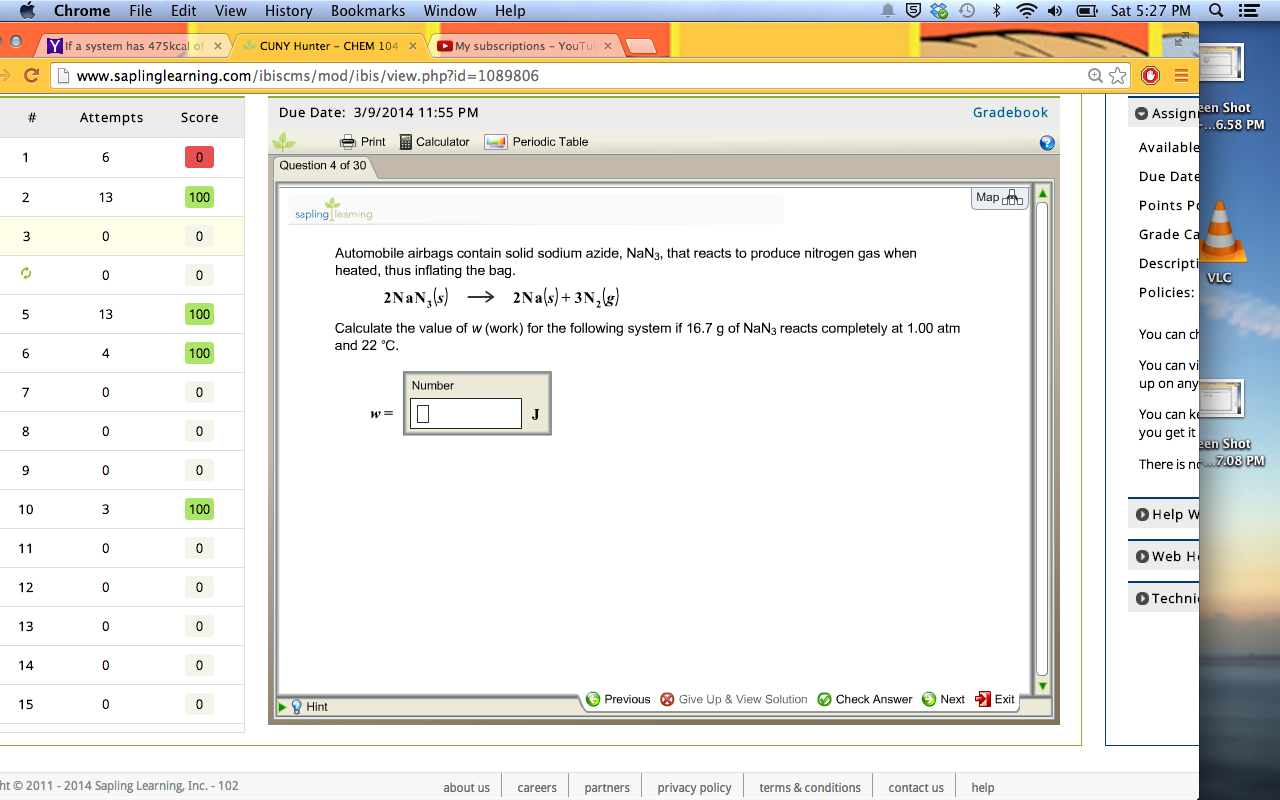Click the scroll down arrow in question pane
The height and width of the screenshot is (800, 1280).
pos(1042,686)
